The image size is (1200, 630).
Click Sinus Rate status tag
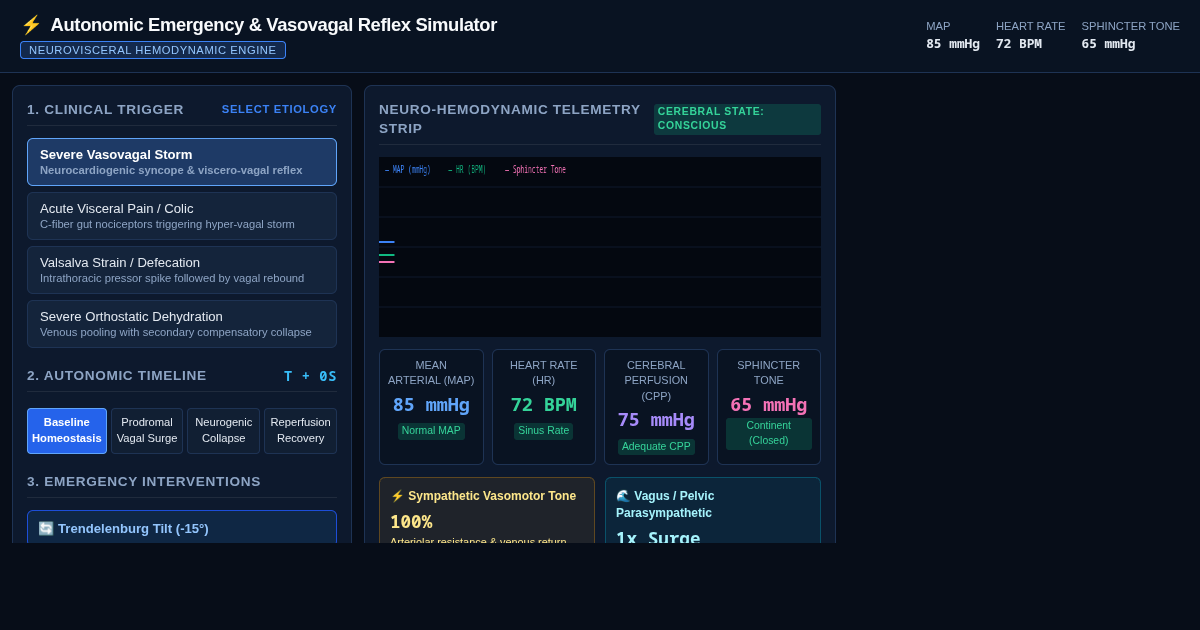click(544, 431)
